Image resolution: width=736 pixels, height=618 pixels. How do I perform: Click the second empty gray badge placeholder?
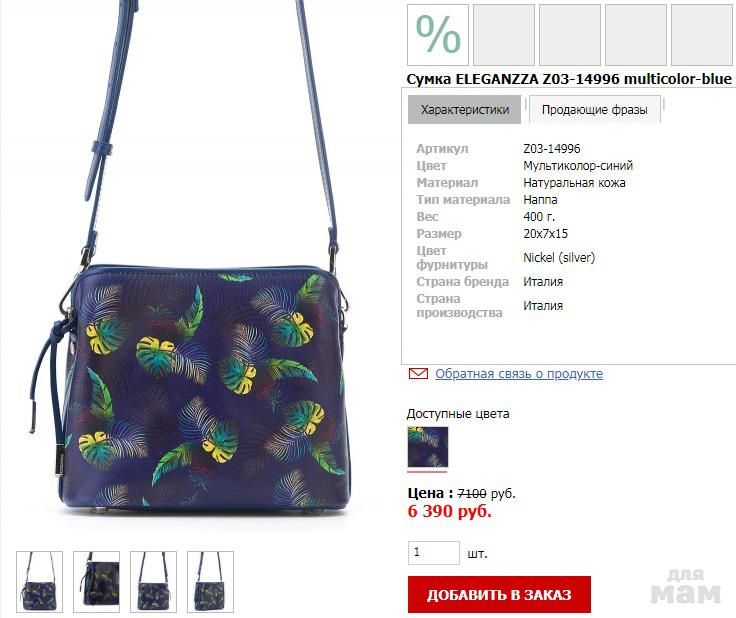[x=570, y=35]
